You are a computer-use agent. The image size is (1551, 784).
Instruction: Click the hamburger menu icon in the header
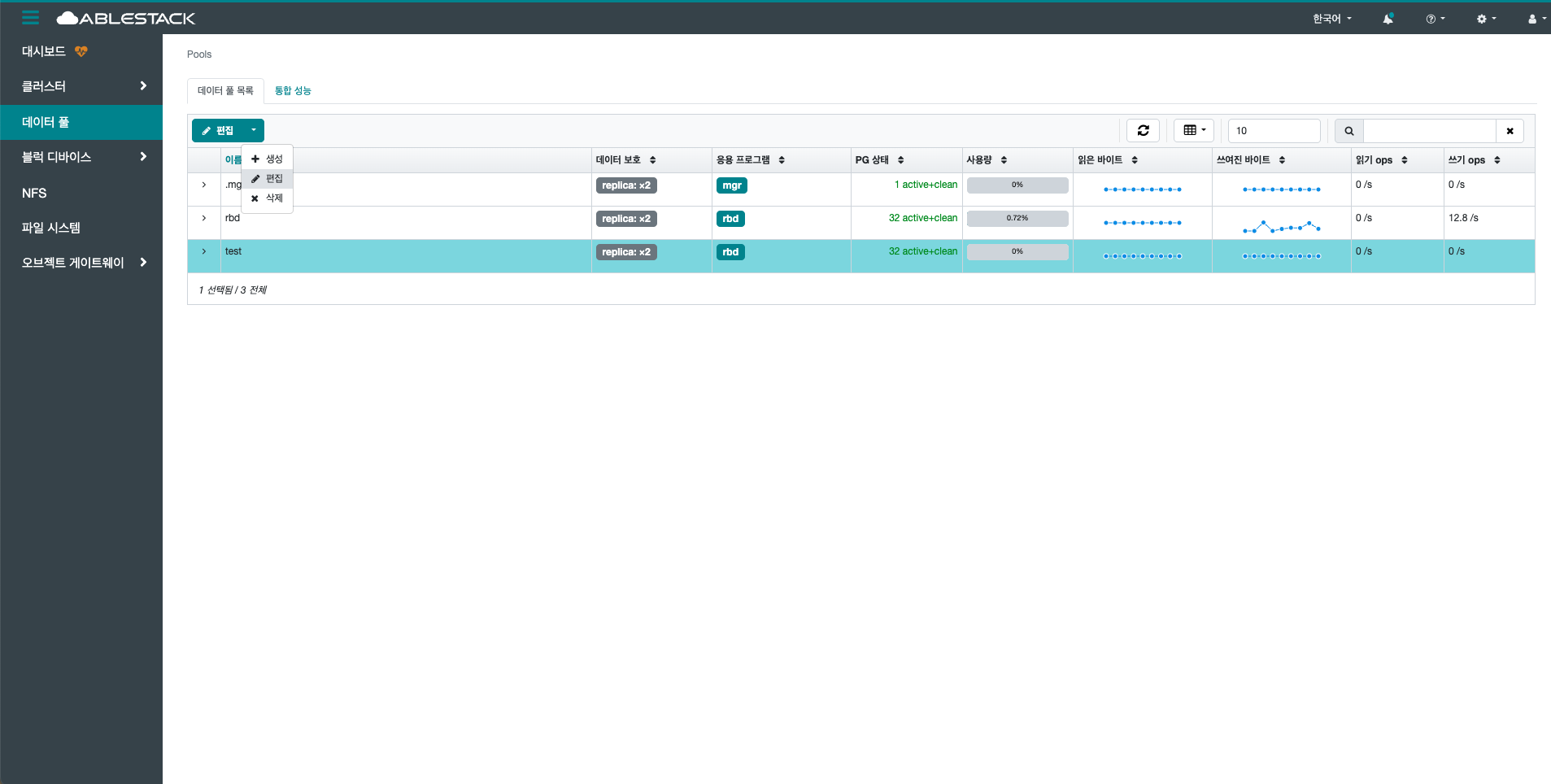click(x=30, y=18)
